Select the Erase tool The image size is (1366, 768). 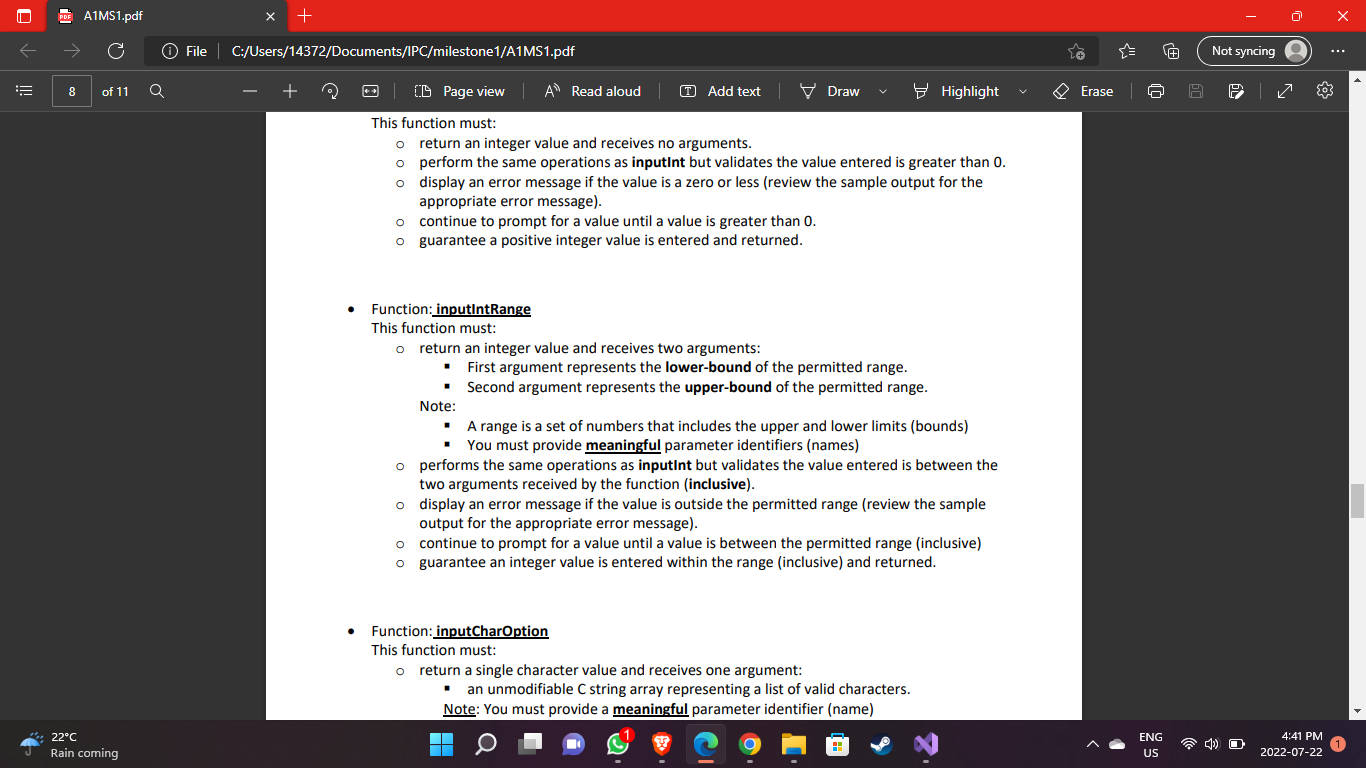1083,91
